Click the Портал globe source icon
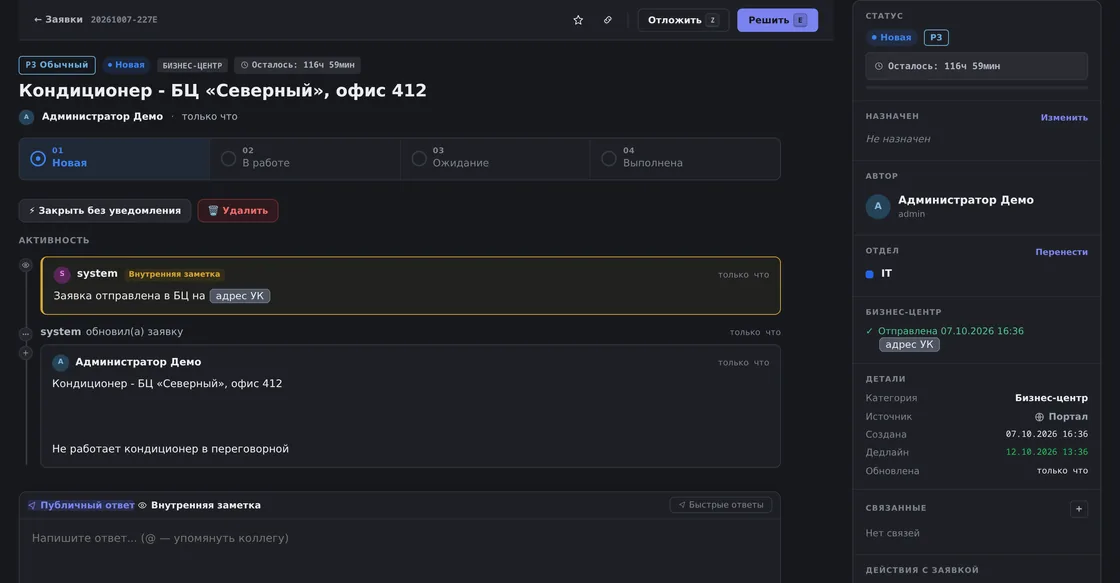The width and height of the screenshot is (1120, 583). tap(1039, 417)
